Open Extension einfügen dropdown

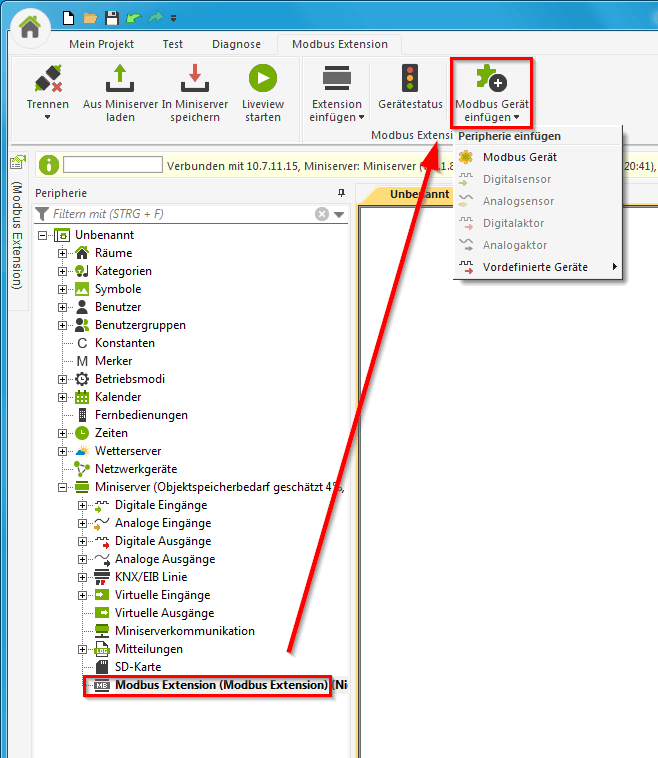point(337,110)
